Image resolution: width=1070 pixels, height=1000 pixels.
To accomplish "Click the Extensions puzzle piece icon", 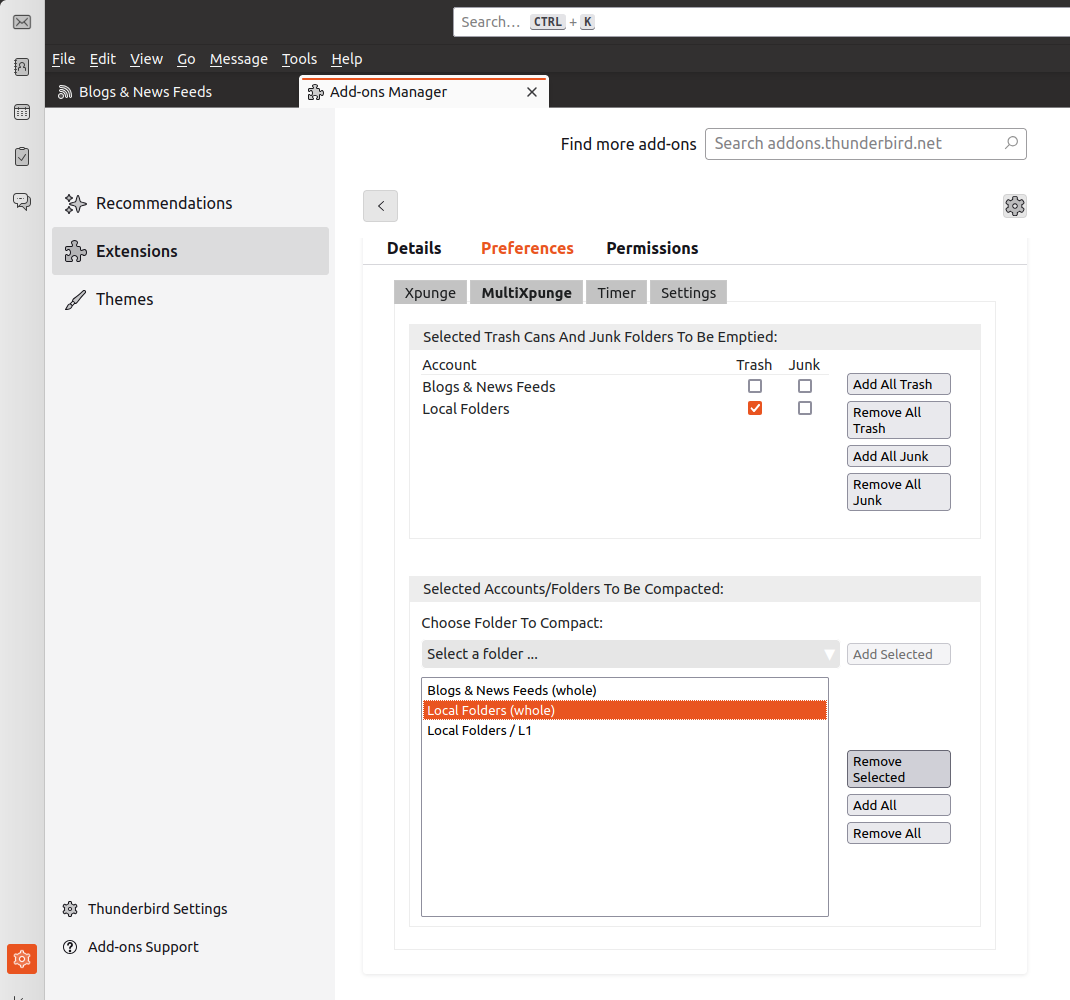I will pyautogui.click(x=75, y=251).
